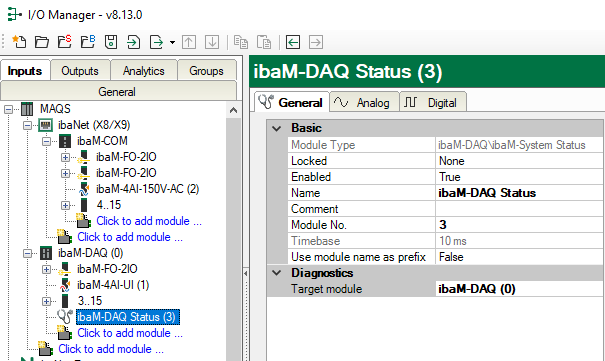Switch to the Outputs tab

point(80,71)
